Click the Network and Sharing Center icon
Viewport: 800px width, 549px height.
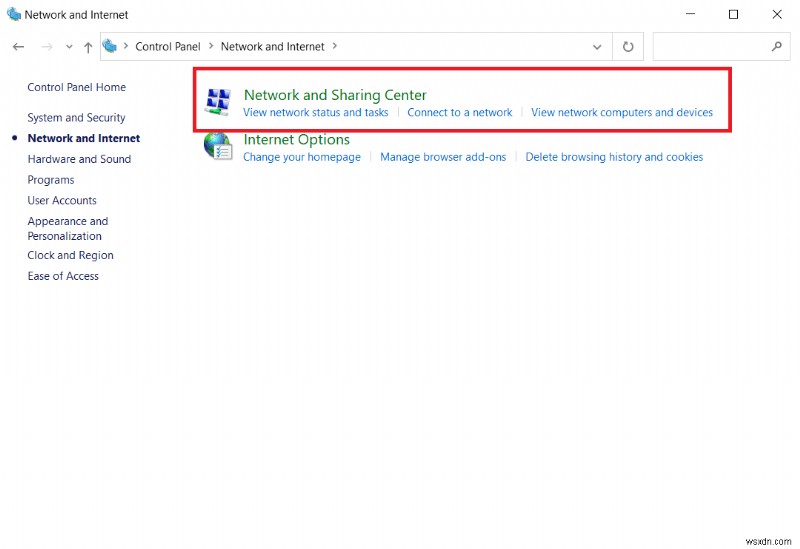[x=218, y=102]
